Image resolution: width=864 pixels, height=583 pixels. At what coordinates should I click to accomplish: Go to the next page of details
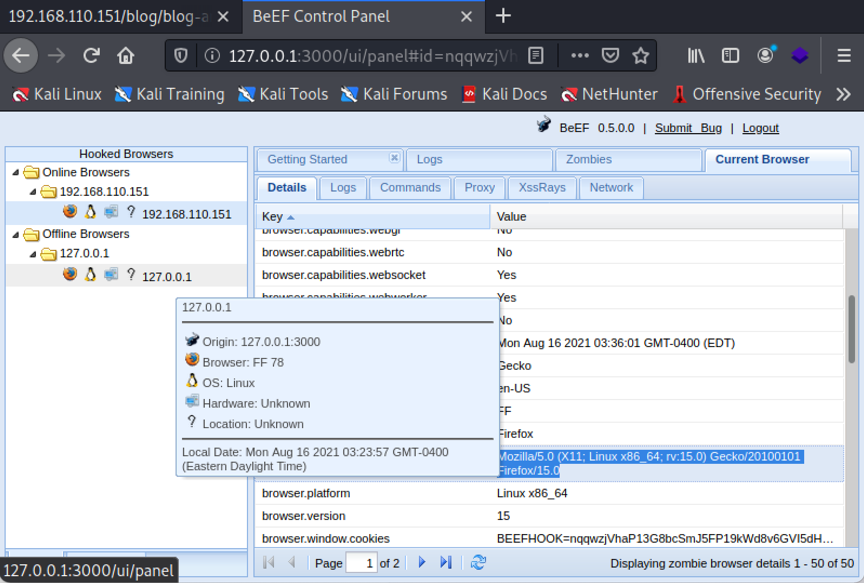point(422,563)
